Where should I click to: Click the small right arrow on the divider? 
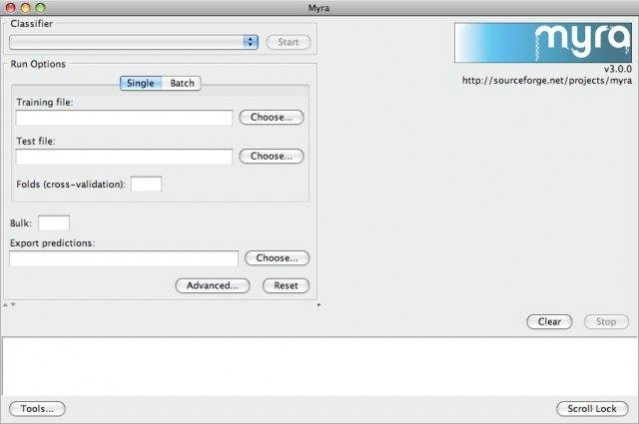pos(319,305)
